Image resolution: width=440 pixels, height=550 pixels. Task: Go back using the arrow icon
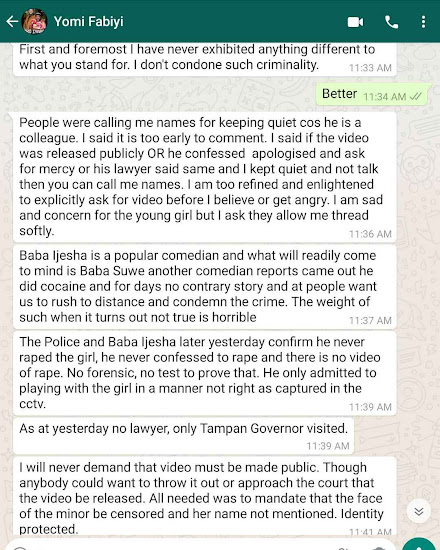[12, 22]
